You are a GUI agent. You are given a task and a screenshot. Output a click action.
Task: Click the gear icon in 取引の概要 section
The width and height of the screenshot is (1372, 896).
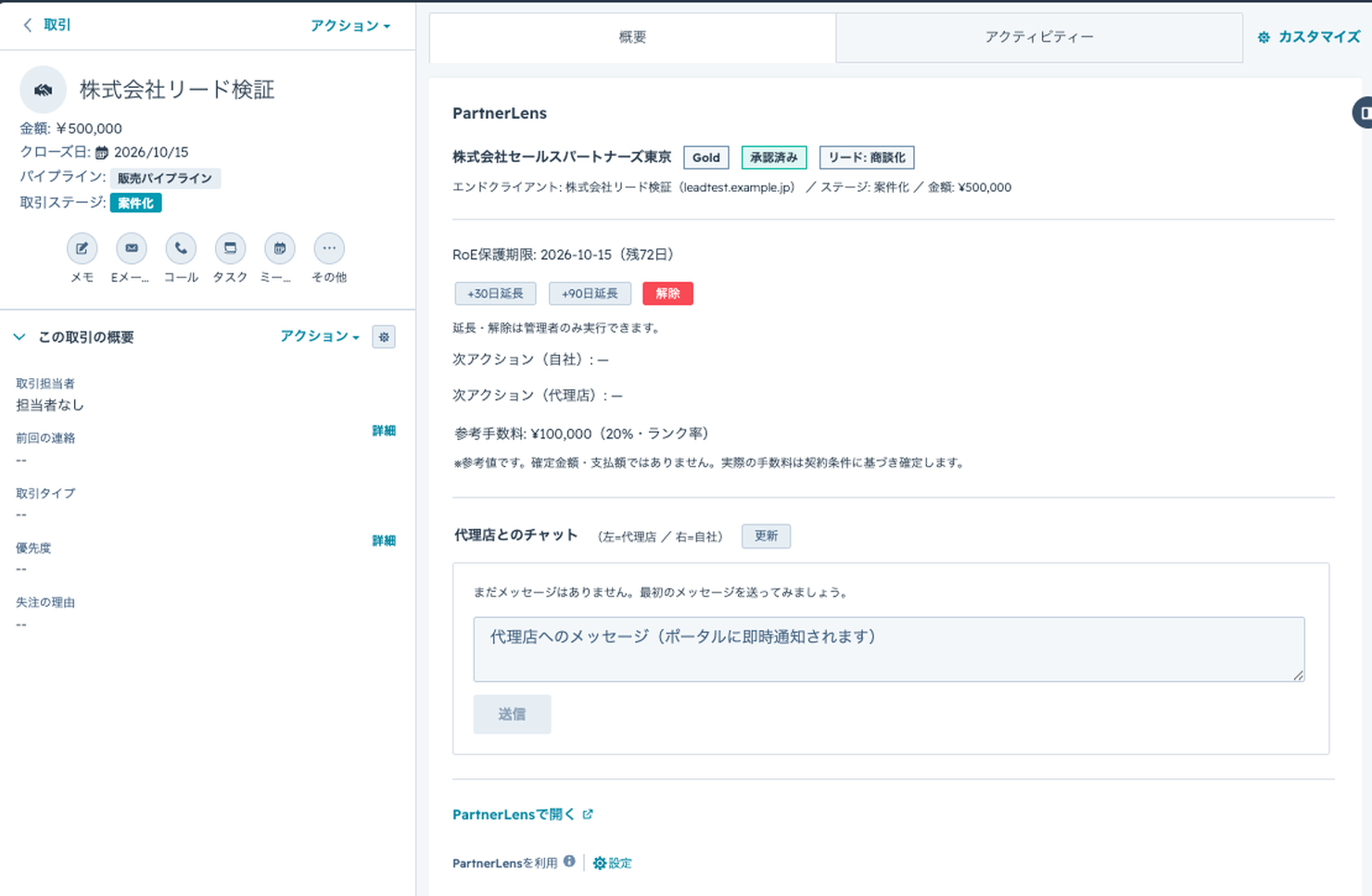[384, 337]
